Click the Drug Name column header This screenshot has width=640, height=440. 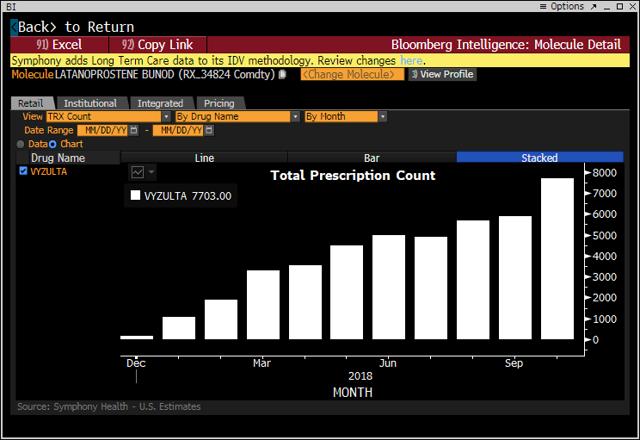click(x=58, y=158)
